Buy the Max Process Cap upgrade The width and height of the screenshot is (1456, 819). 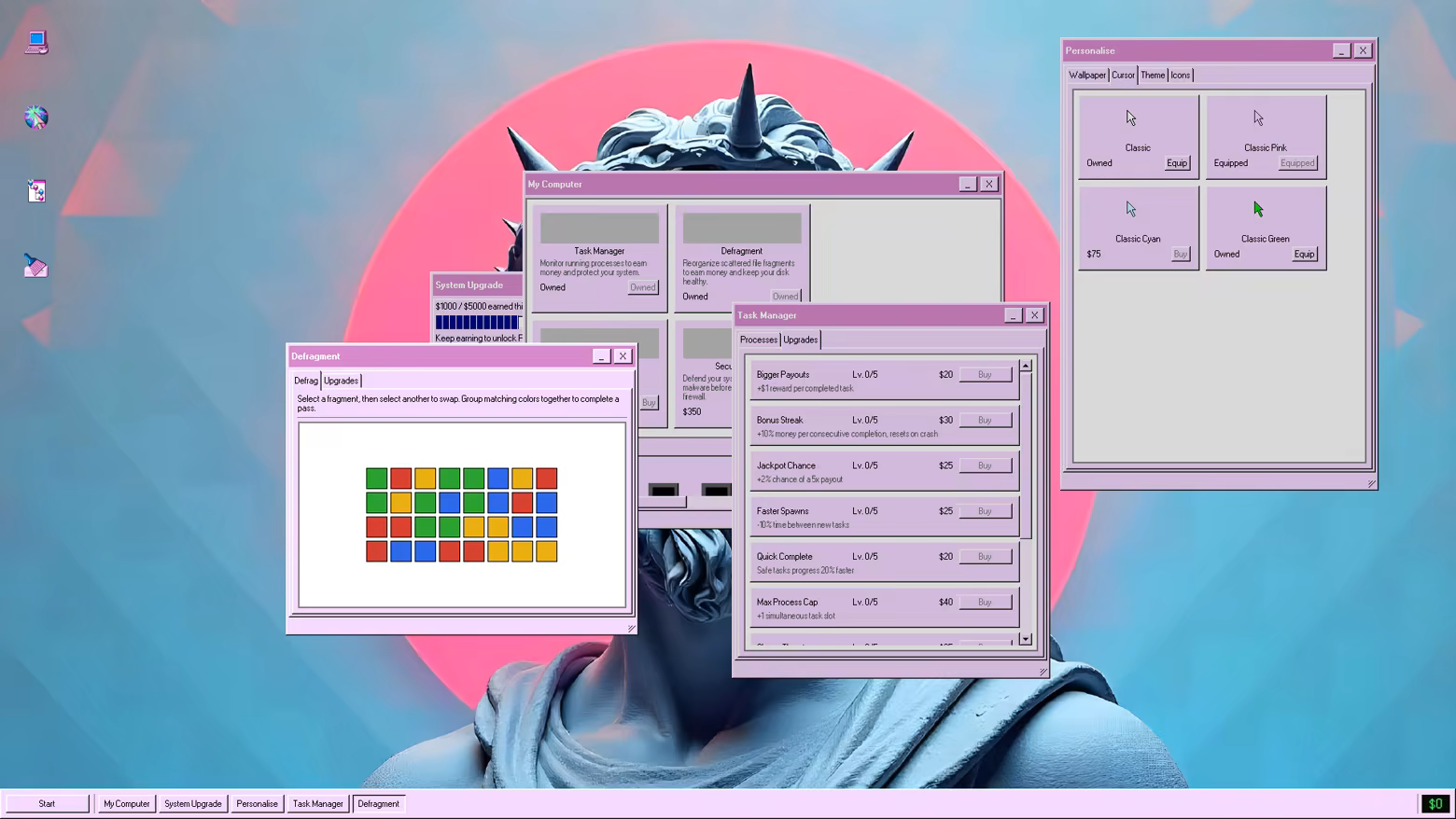pos(985,603)
